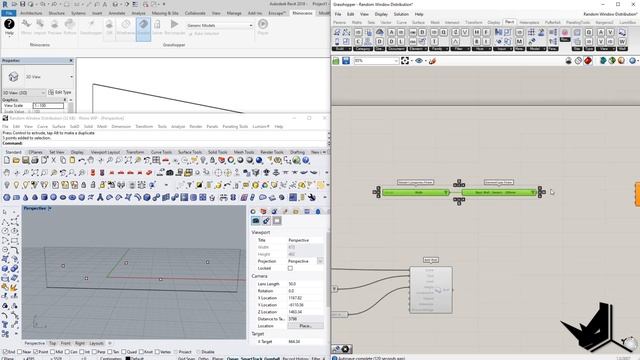This screenshot has width=640, height=360.
Task: Click the Print icon in Rhino toolbar
Action: tap(35, 160)
